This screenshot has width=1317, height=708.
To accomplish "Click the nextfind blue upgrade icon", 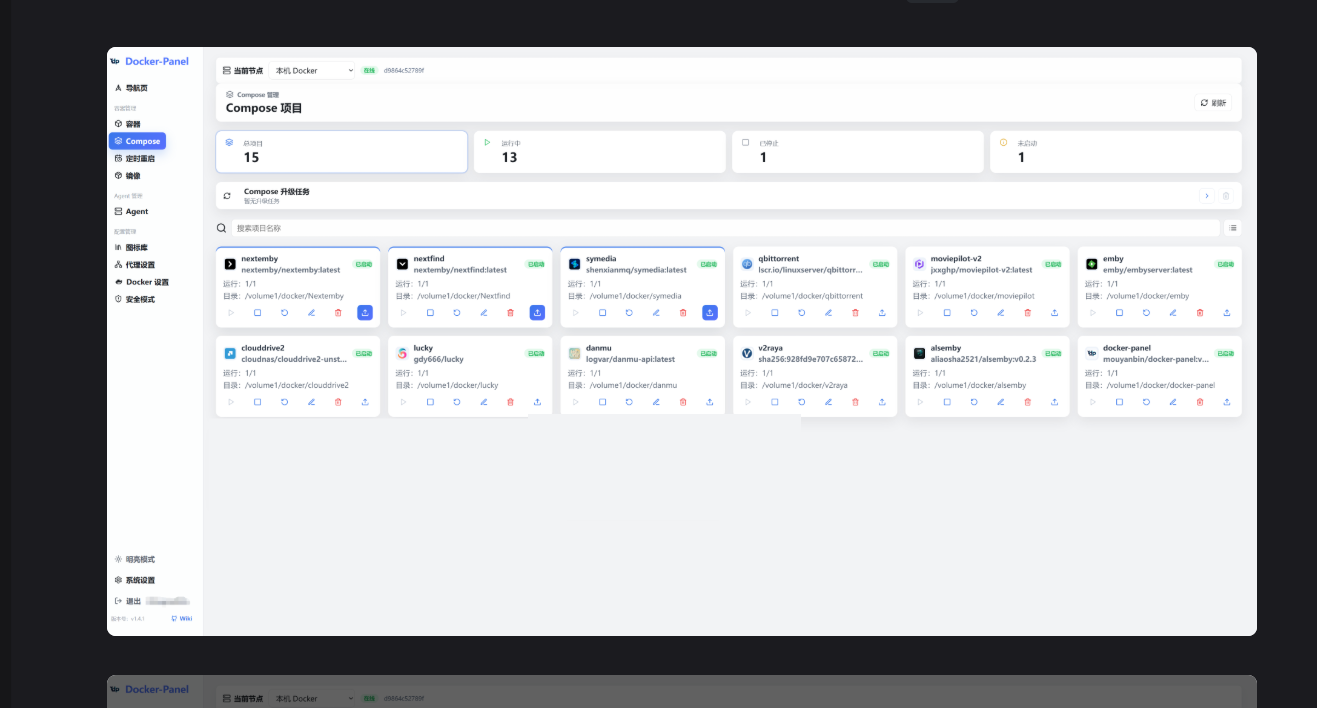I will (537, 313).
